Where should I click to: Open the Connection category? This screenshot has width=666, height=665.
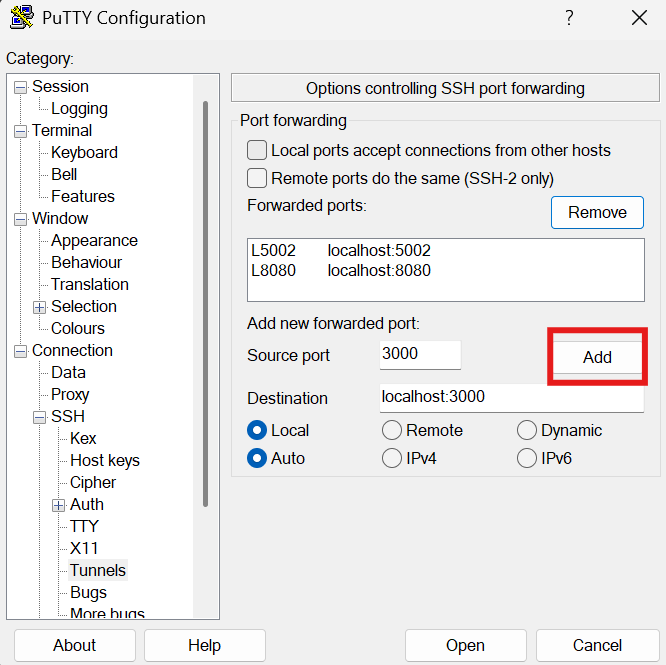pyautogui.click(x=72, y=351)
